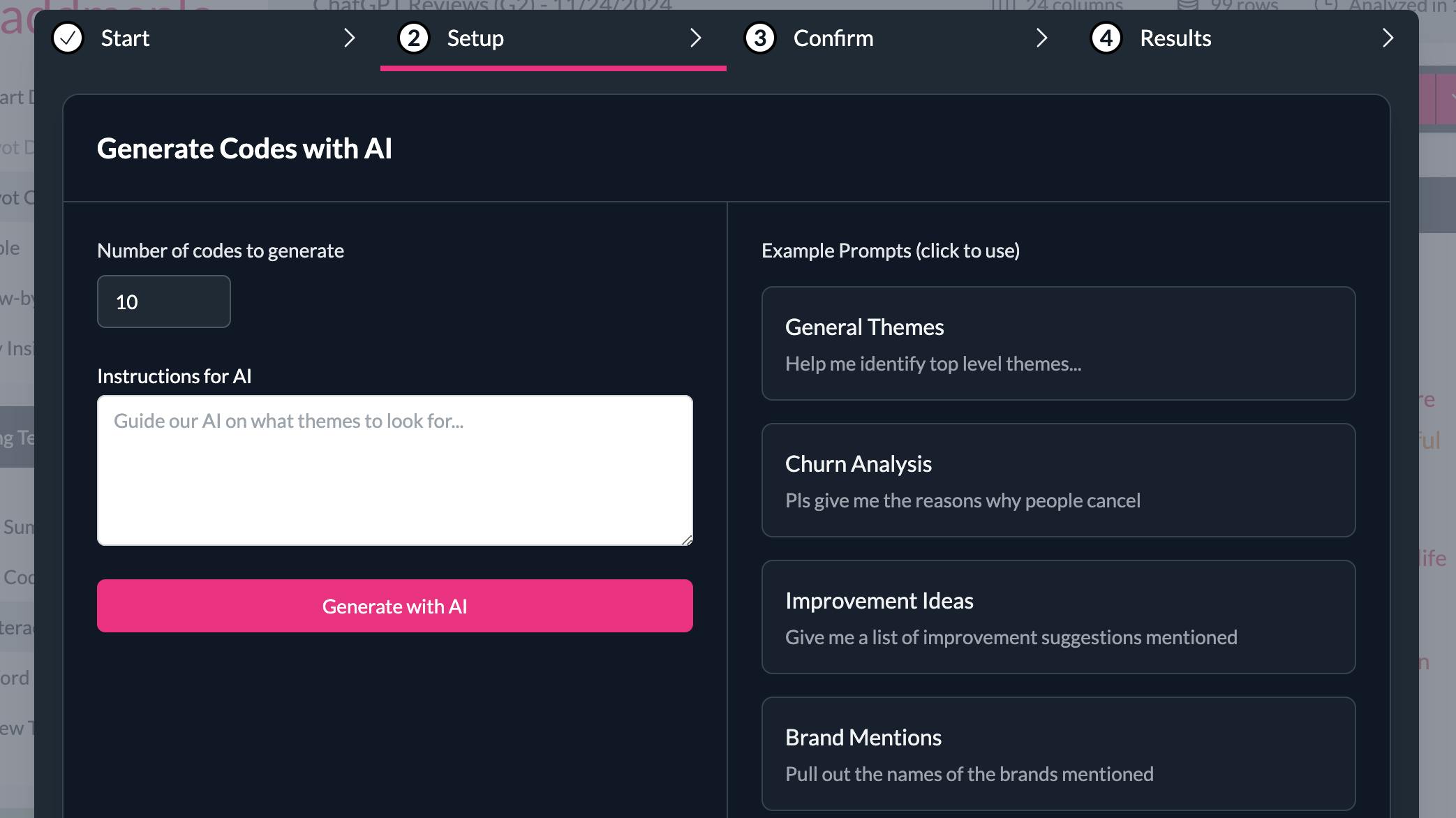Click the circled 3 badge beside Confirm
1456x818 pixels.
point(759,38)
